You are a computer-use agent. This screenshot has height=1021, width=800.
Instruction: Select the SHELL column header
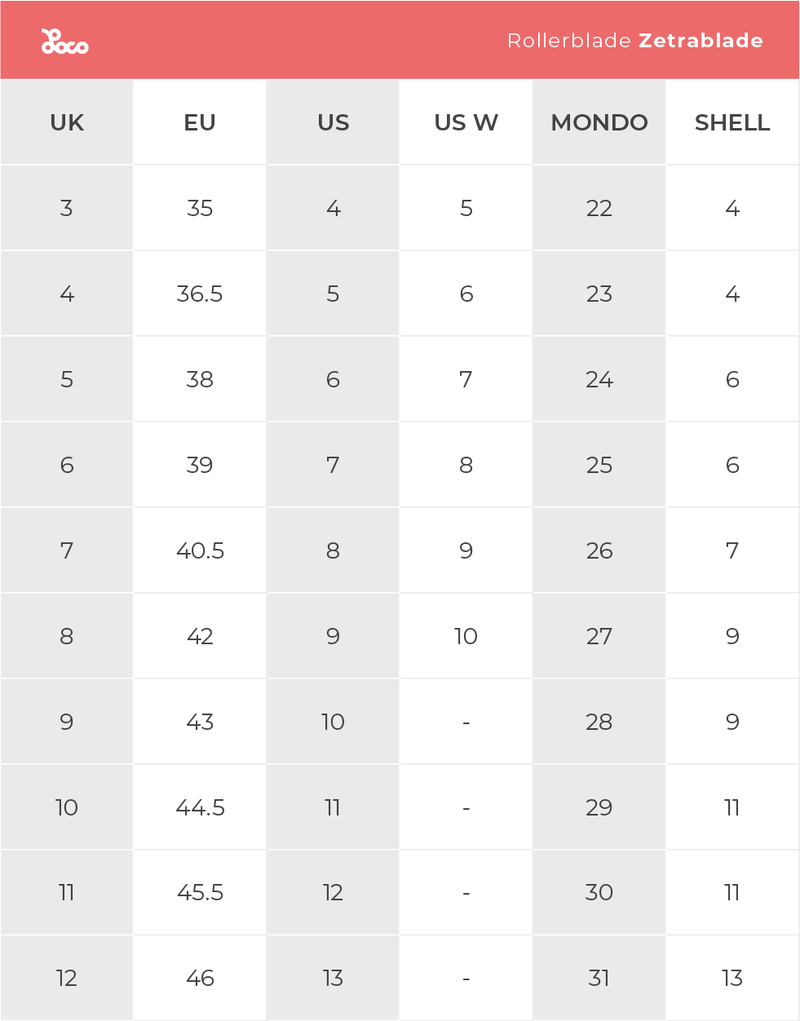[732, 123]
